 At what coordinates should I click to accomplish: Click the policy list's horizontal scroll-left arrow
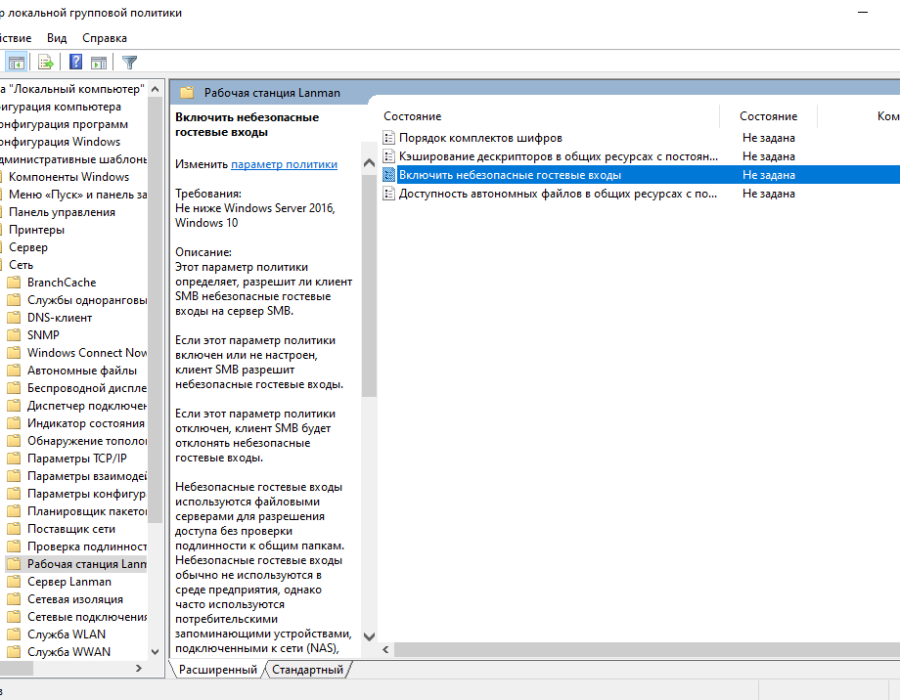(386, 650)
